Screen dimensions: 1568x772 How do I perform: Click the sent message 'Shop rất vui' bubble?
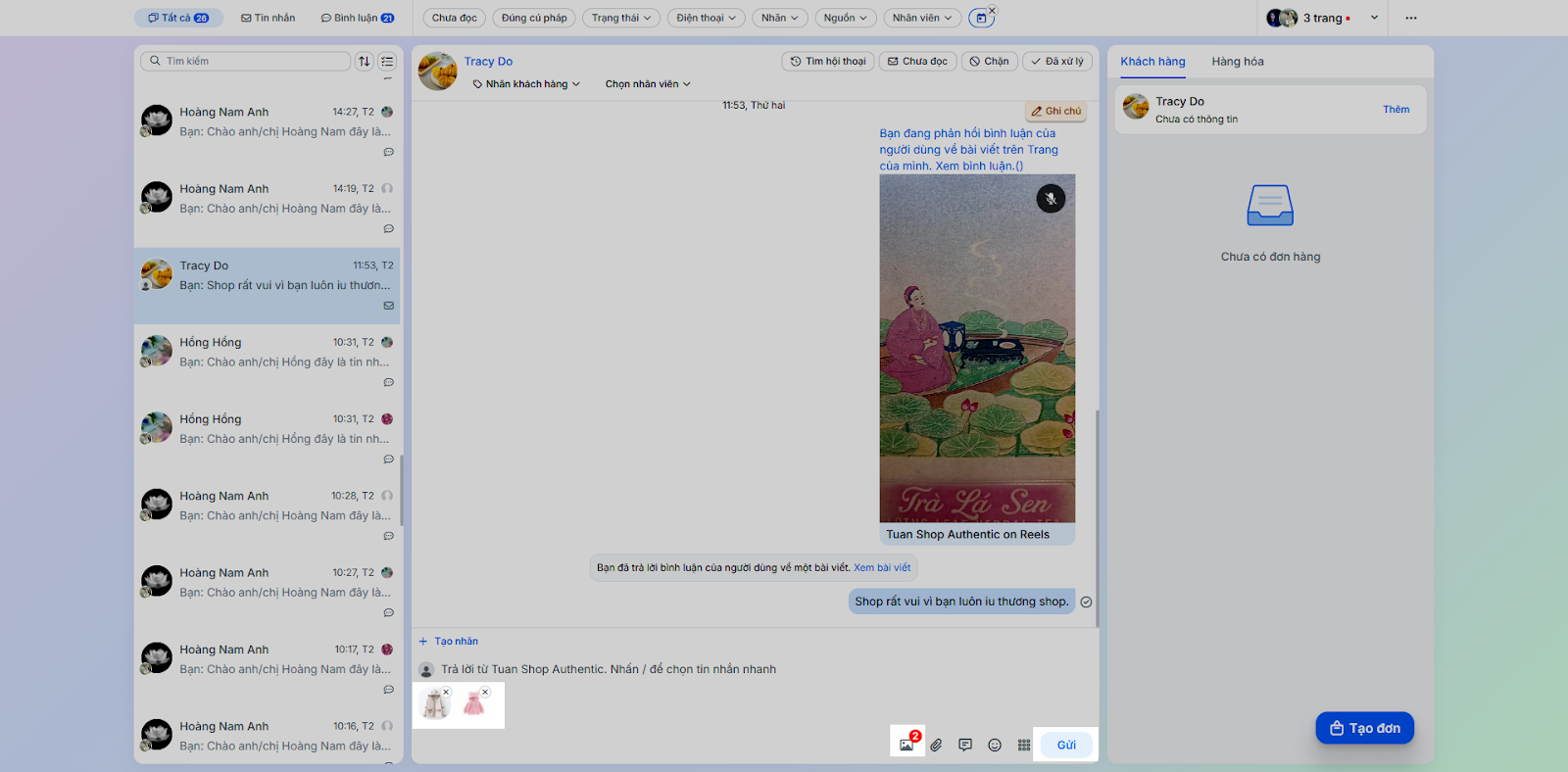click(961, 602)
